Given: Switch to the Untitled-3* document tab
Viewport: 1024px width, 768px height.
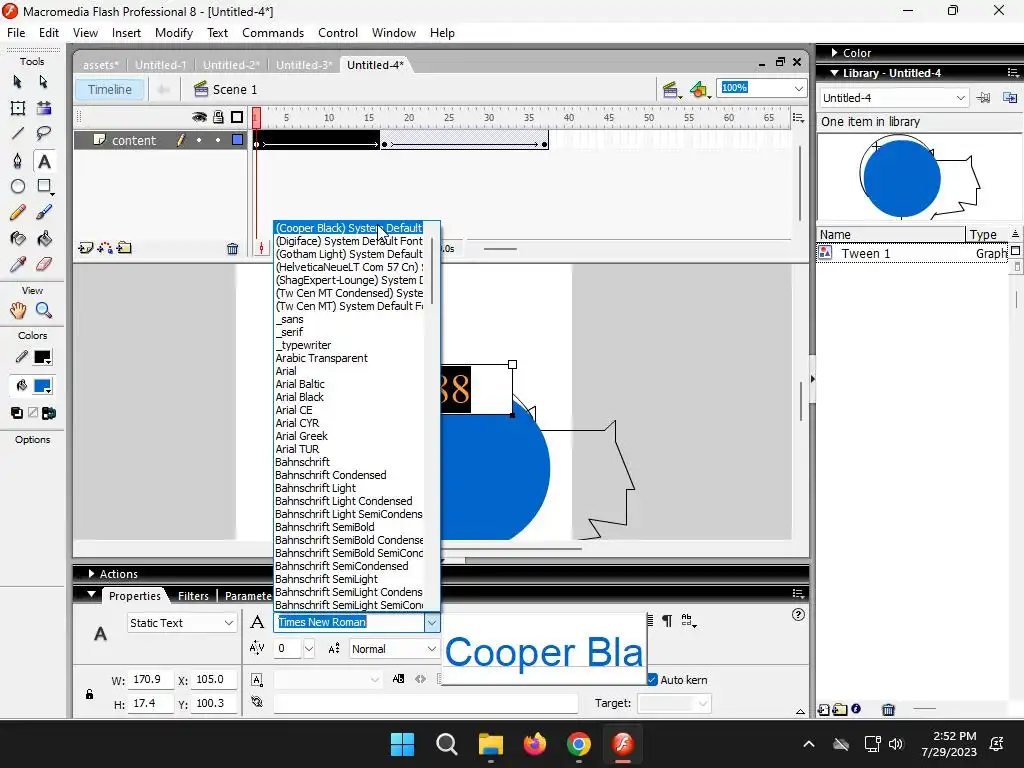Looking at the screenshot, I should 304,65.
